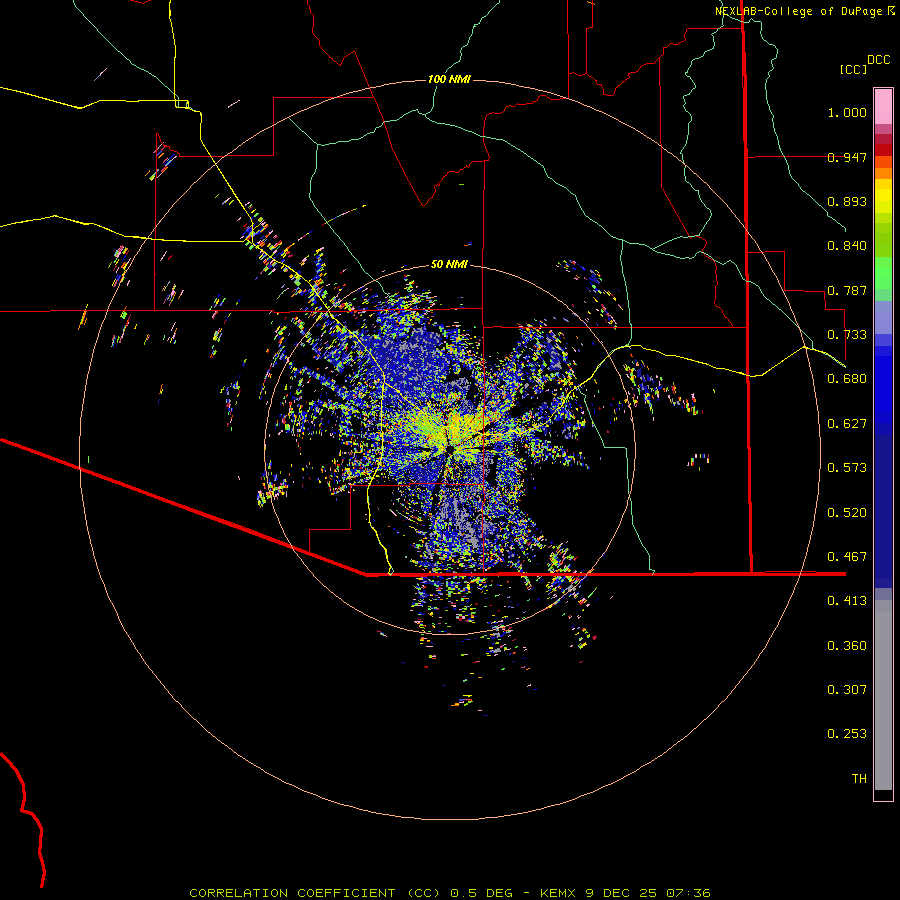Select the 0.253 scale value

click(x=847, y=734)
